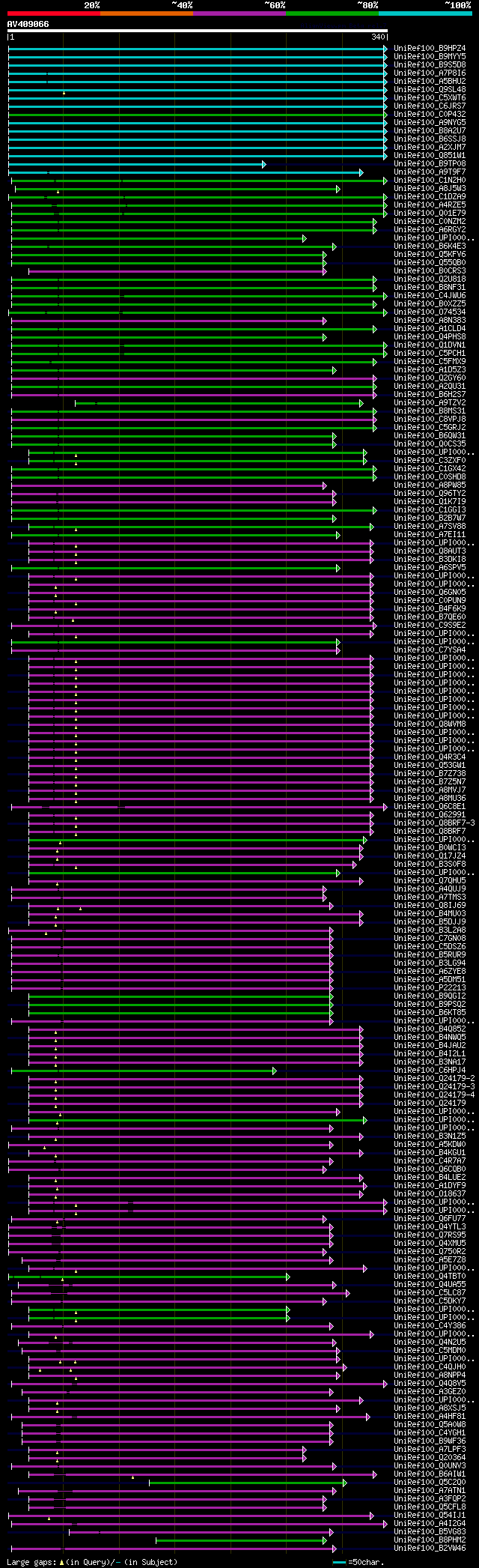Click the cyan ~100% identity legend segment
Screen dimensions: 479x1568
[x=425, y=13]
